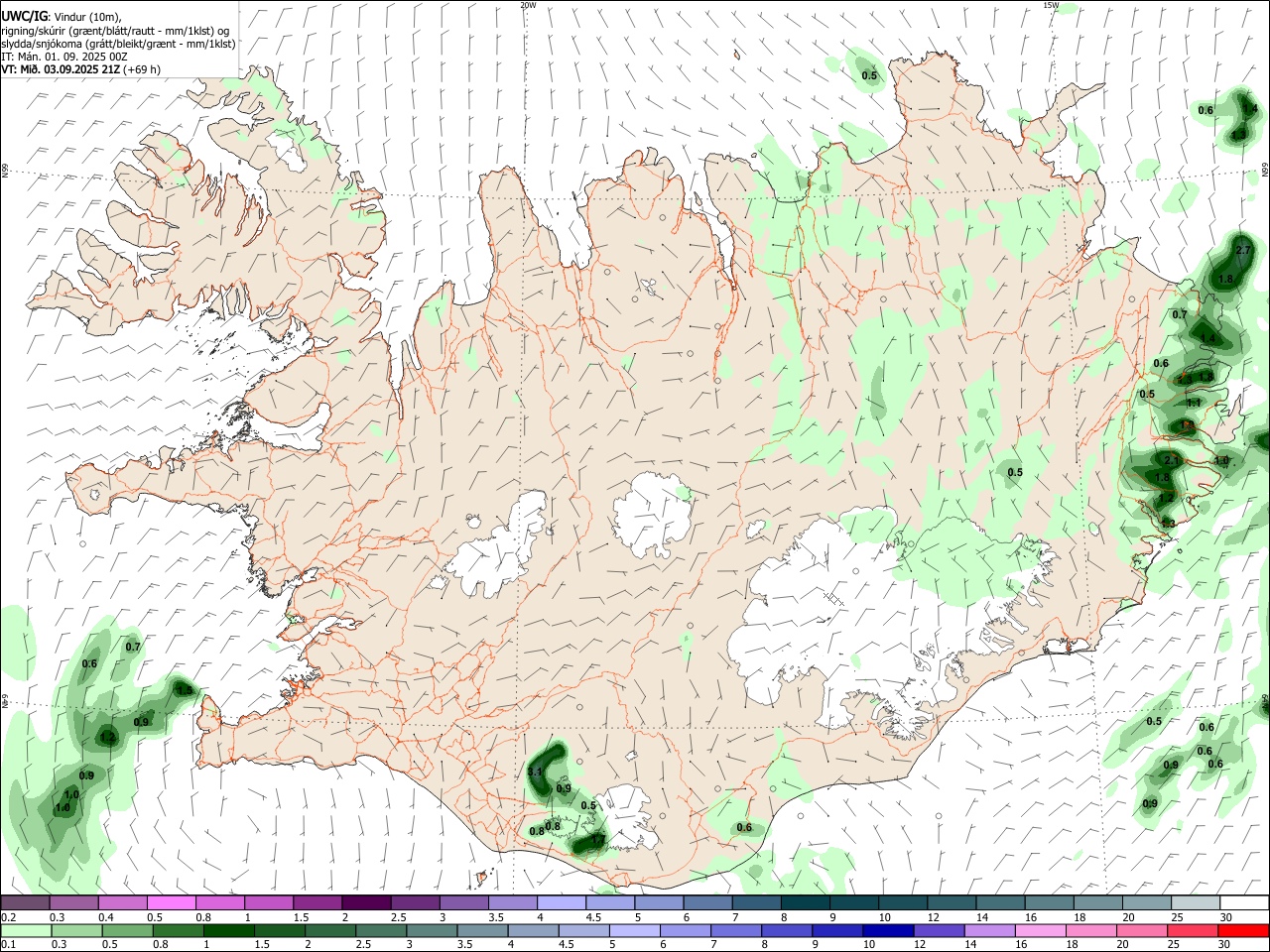The image size is (1270, 952).
Task: Click the 'rigning/skúrir' legend description line
Action: (115, 31)
